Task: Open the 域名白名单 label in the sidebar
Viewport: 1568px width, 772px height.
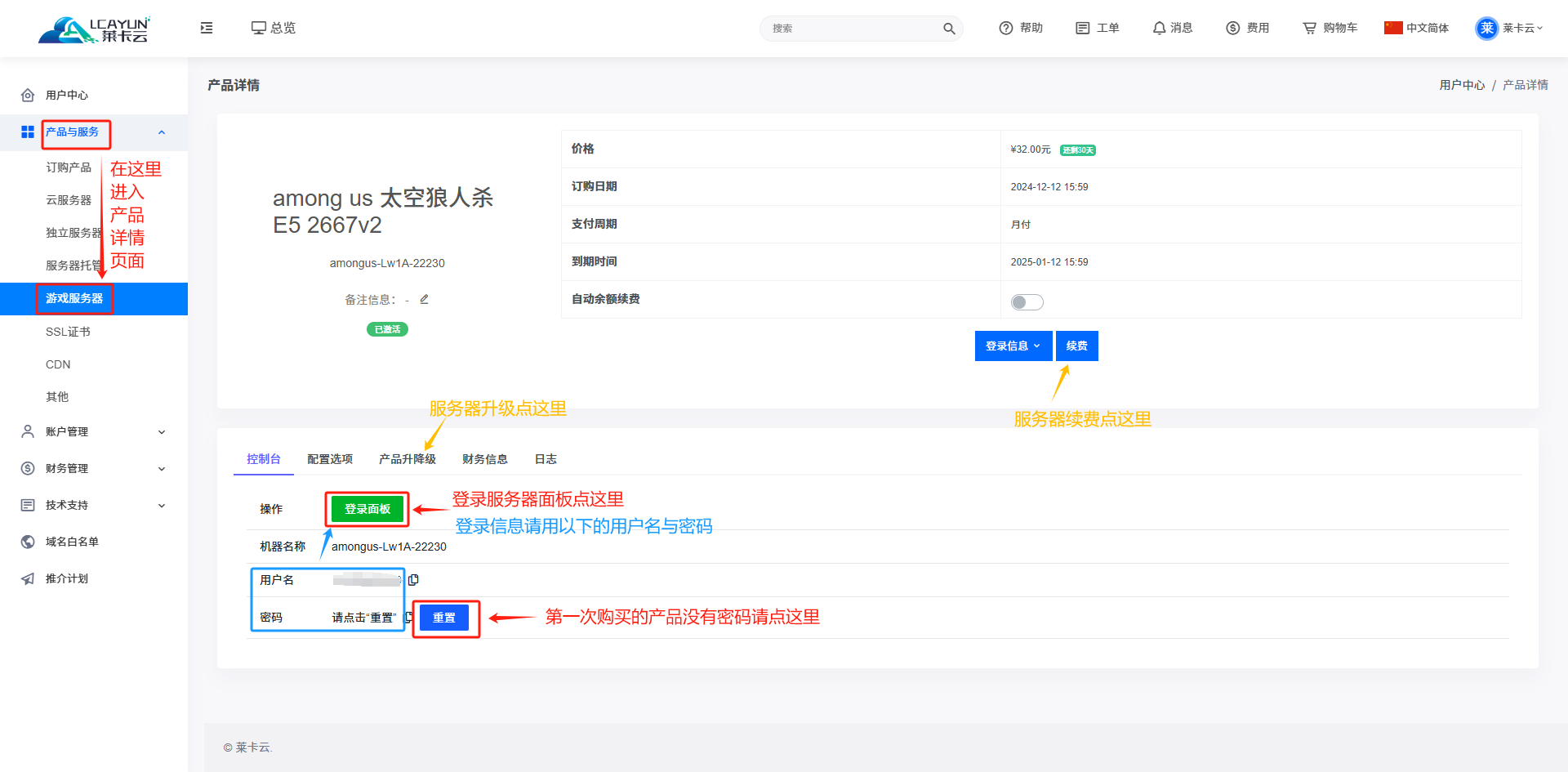Action: coord(72,542)
